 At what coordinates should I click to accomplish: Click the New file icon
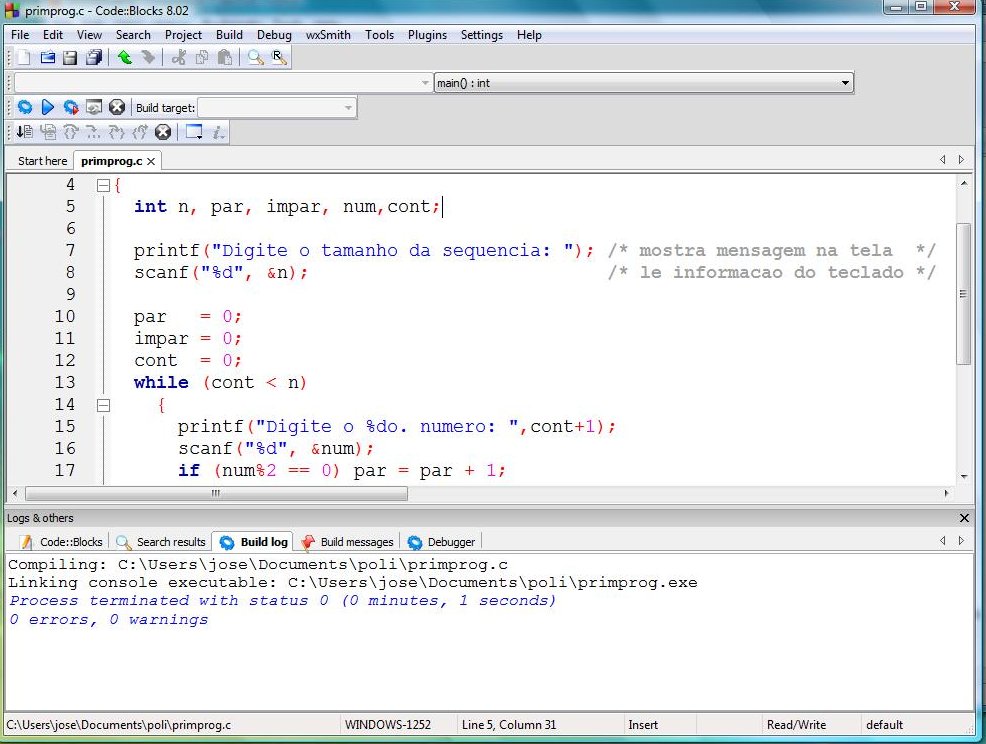24,58
